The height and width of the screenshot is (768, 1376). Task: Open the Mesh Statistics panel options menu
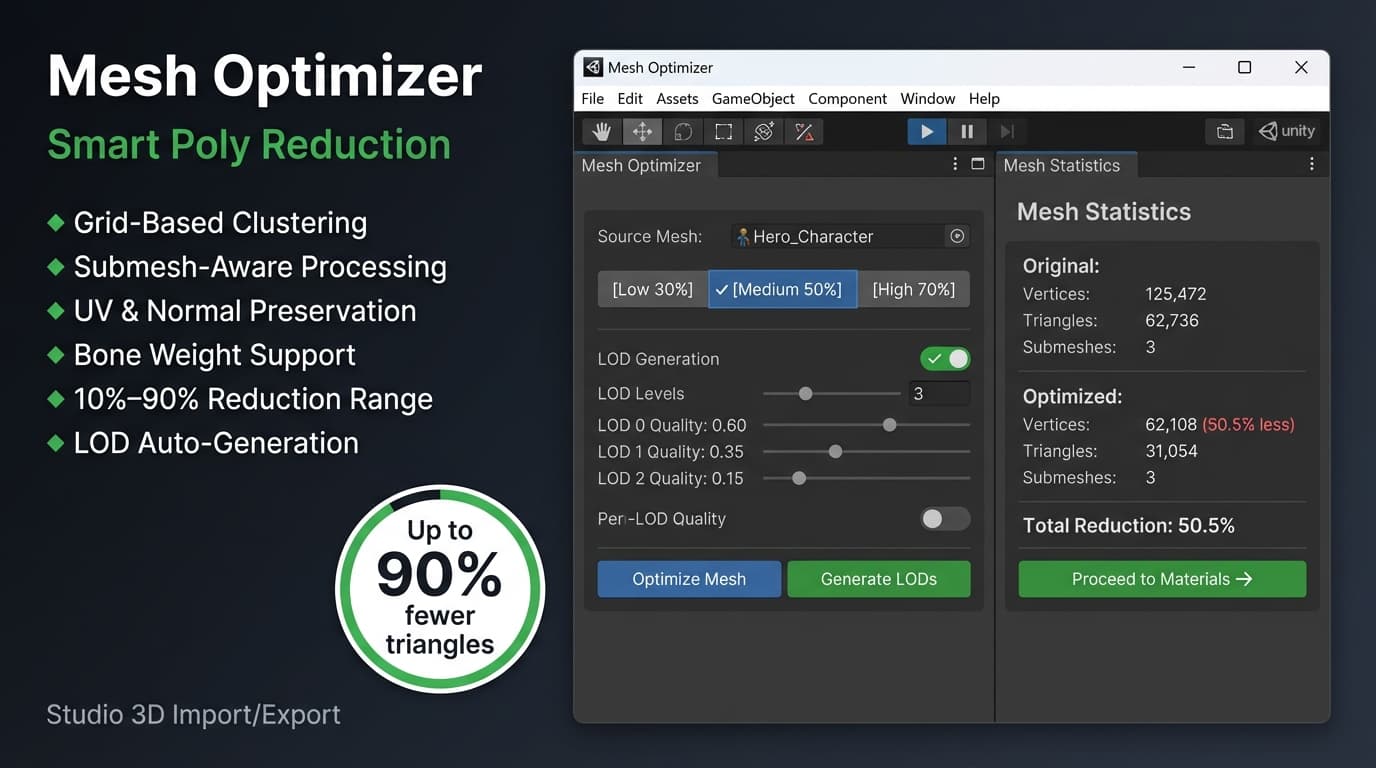click(1312, 163)
